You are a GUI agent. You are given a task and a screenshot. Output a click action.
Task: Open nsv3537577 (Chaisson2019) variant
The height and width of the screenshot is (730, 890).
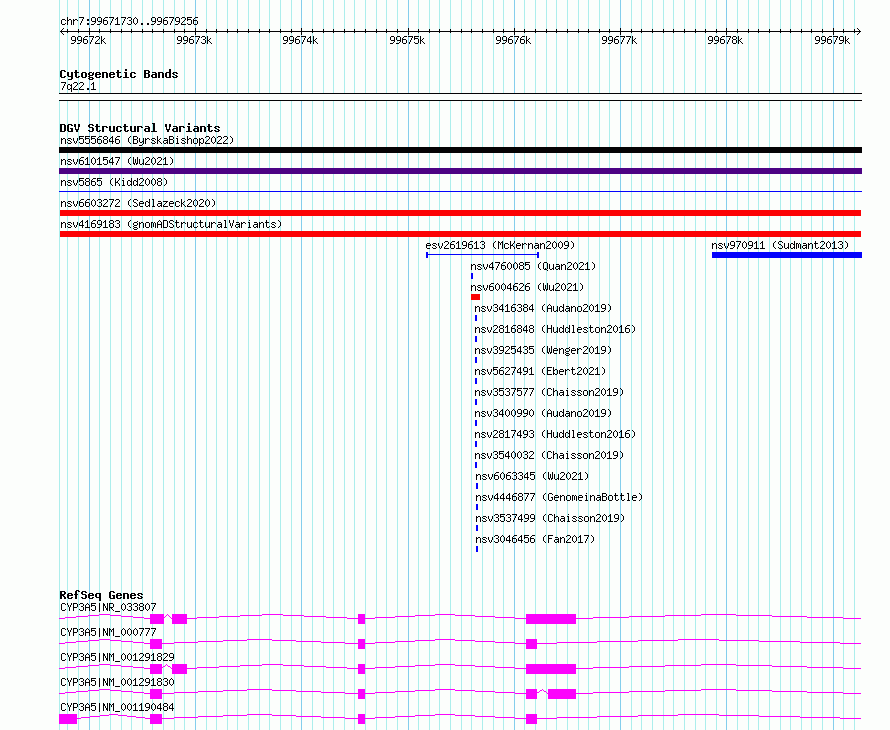pos(549,392)
